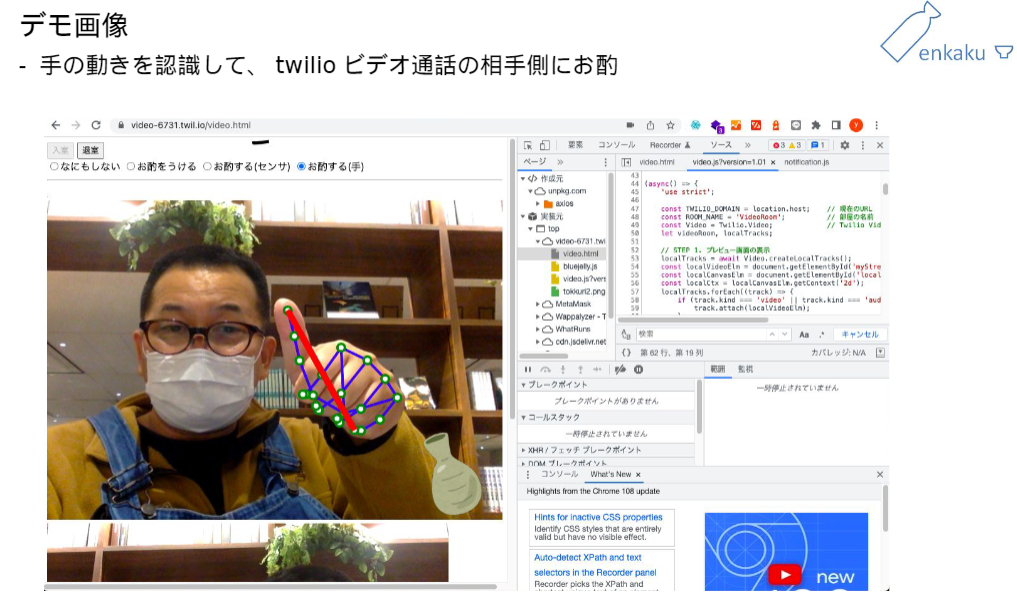Click the lock icon in the address bar
The image size is (1017, 609).
(121, 125)
